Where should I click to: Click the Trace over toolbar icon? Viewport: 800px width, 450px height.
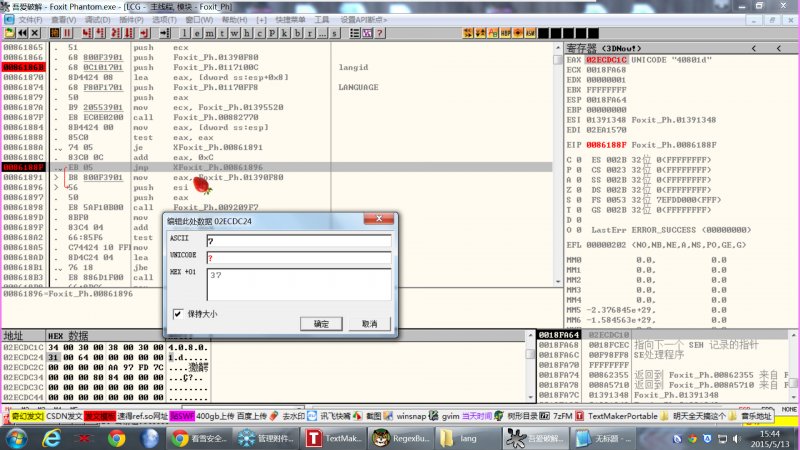pos(129,33)
